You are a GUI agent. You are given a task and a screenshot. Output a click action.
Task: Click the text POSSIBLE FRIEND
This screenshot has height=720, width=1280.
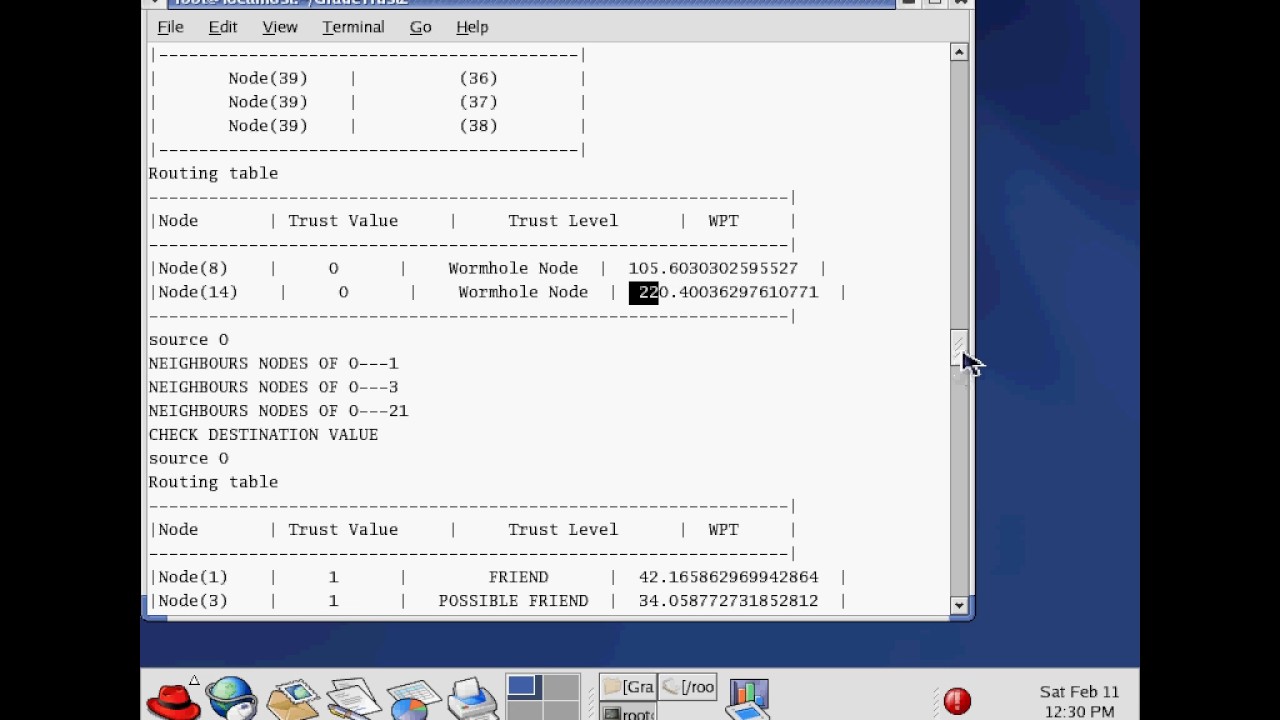[x=513, y=601]
